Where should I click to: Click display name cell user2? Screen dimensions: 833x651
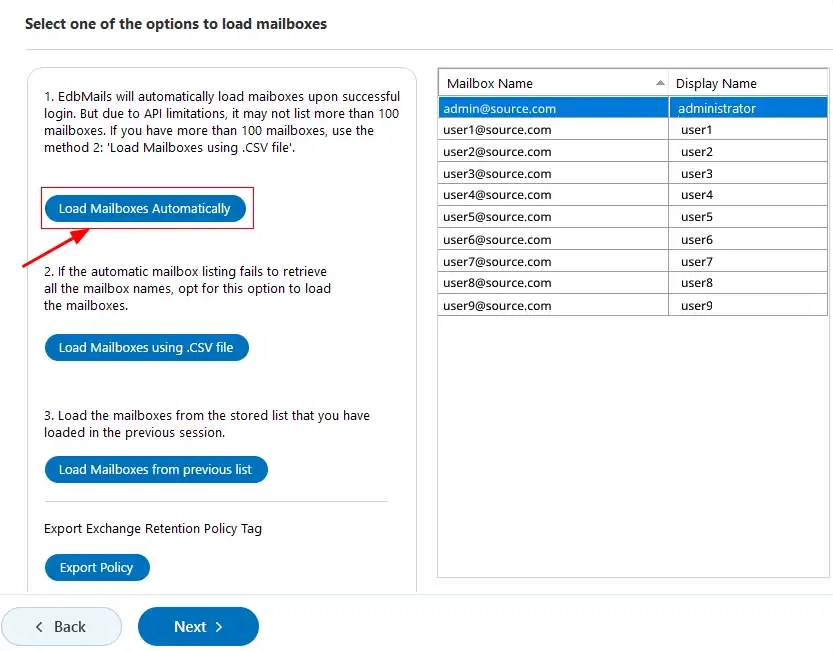[748, 151]
